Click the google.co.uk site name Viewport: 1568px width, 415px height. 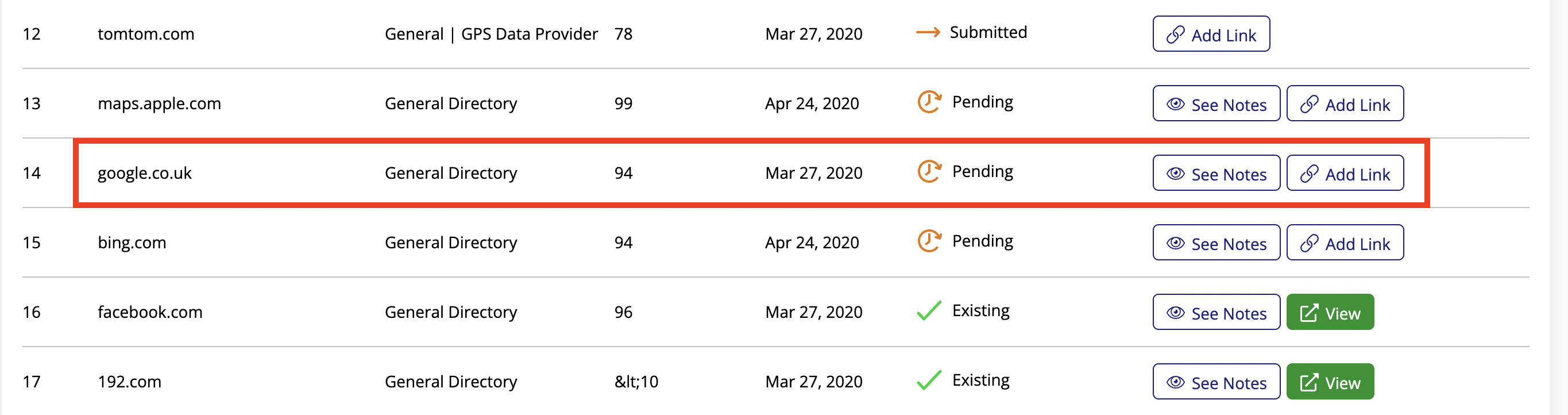click(144, 173)
